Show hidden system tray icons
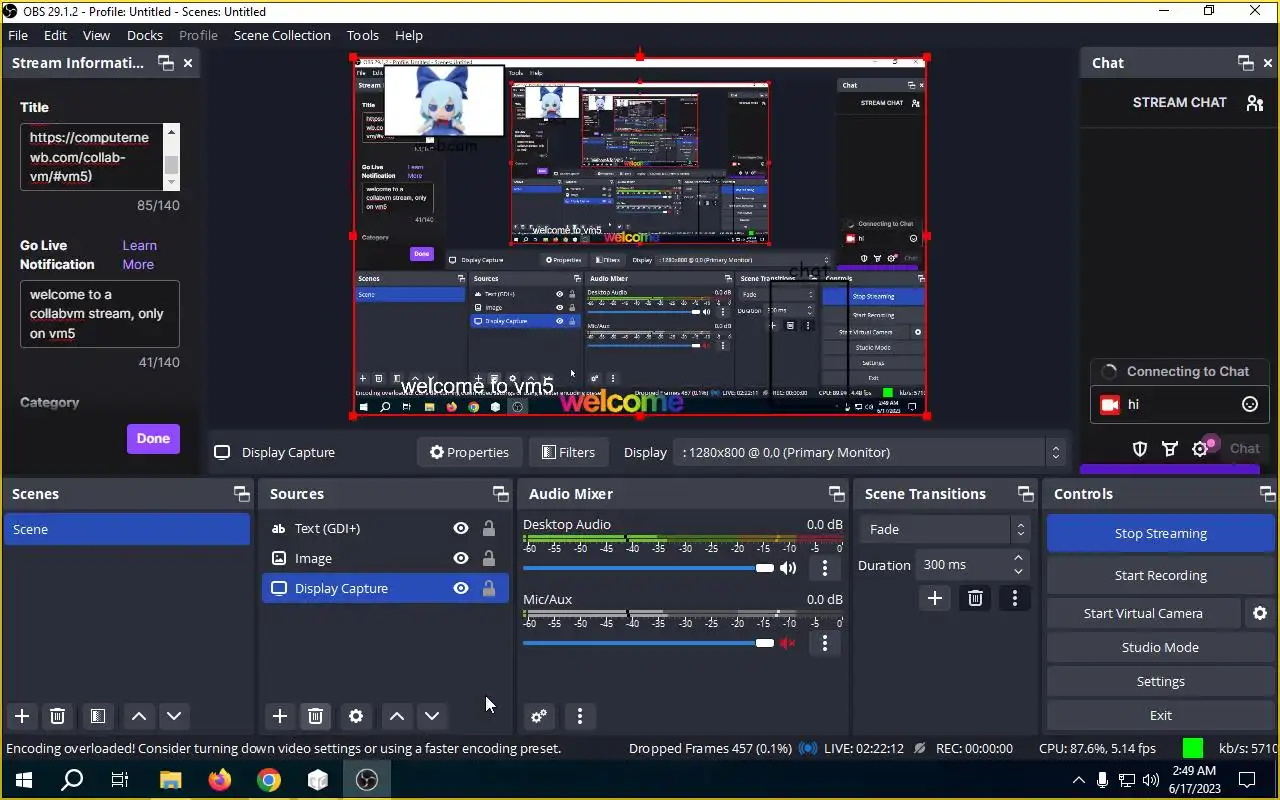1280x800 pixels. [x=1078, y=780]
